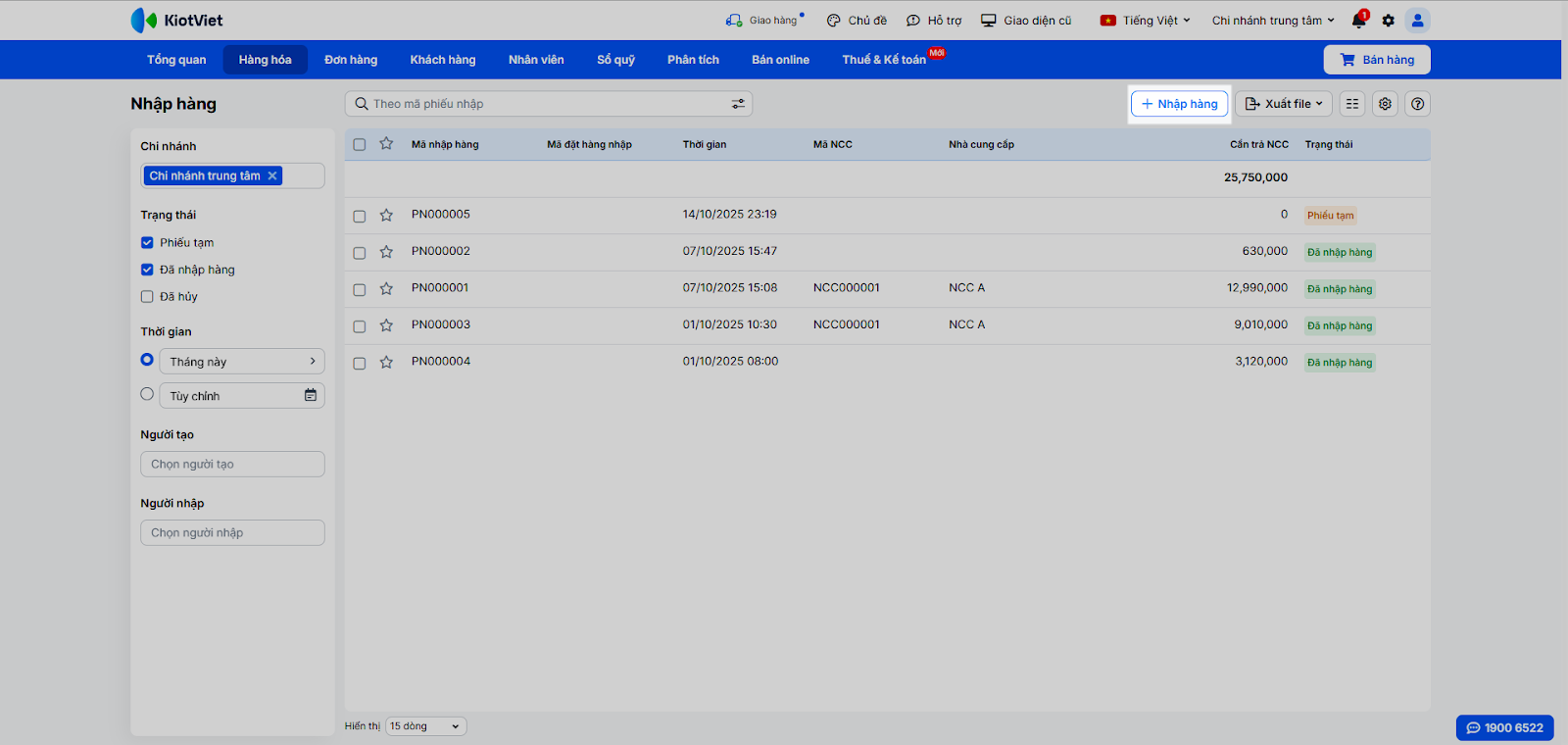Screen dimensions: 1568x745
Task: Go to the Sổ quỹ menu
Action: [x=615, y=60]
